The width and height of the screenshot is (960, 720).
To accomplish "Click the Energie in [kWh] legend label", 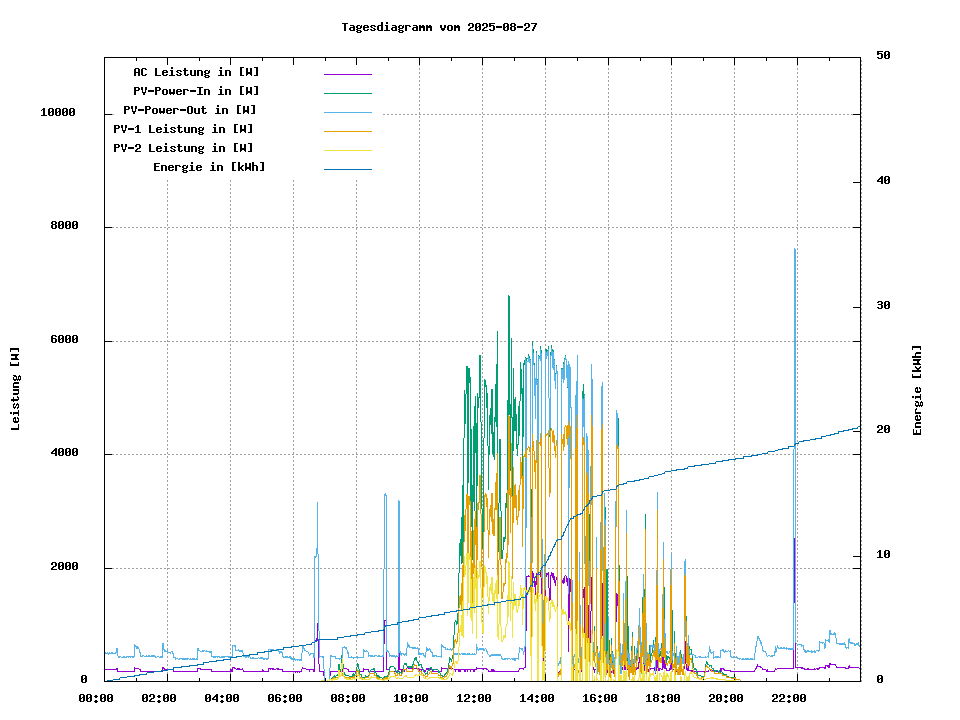I will [x=209, y=167].
